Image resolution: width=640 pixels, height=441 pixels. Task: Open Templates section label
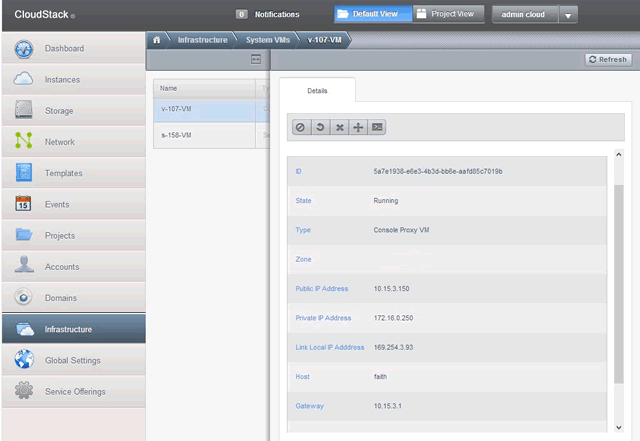click(x=64, y=173)
